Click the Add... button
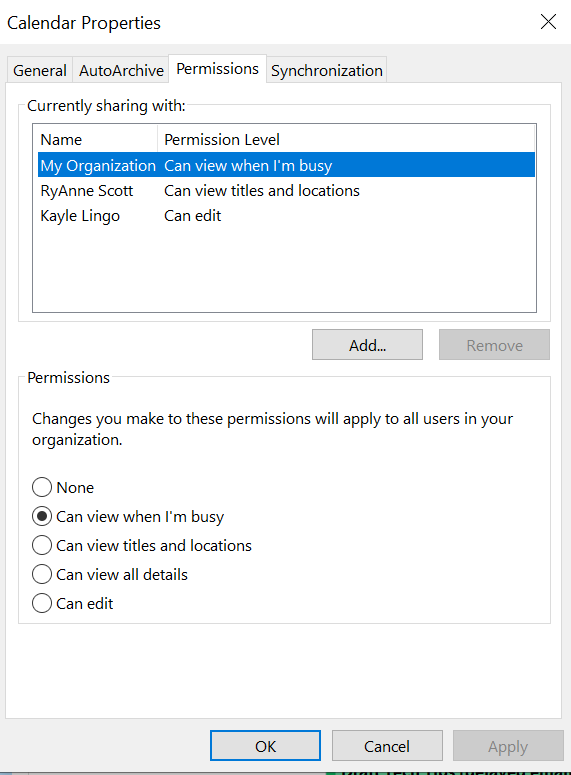 [x=367, y=345]
